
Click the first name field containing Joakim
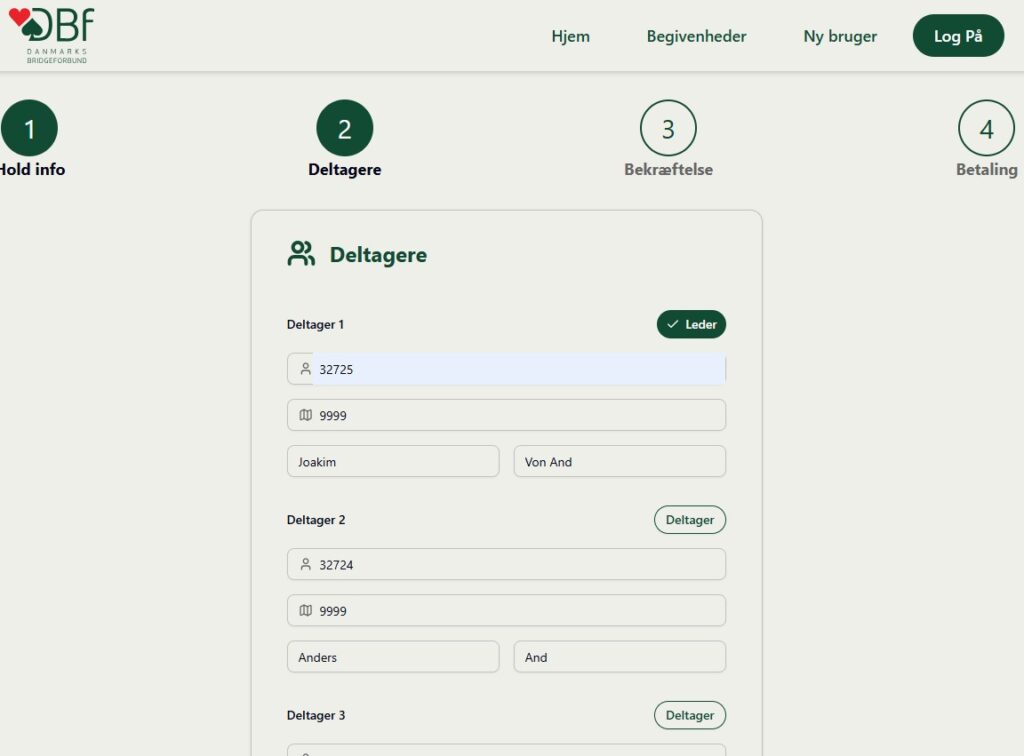coord(392,462)
